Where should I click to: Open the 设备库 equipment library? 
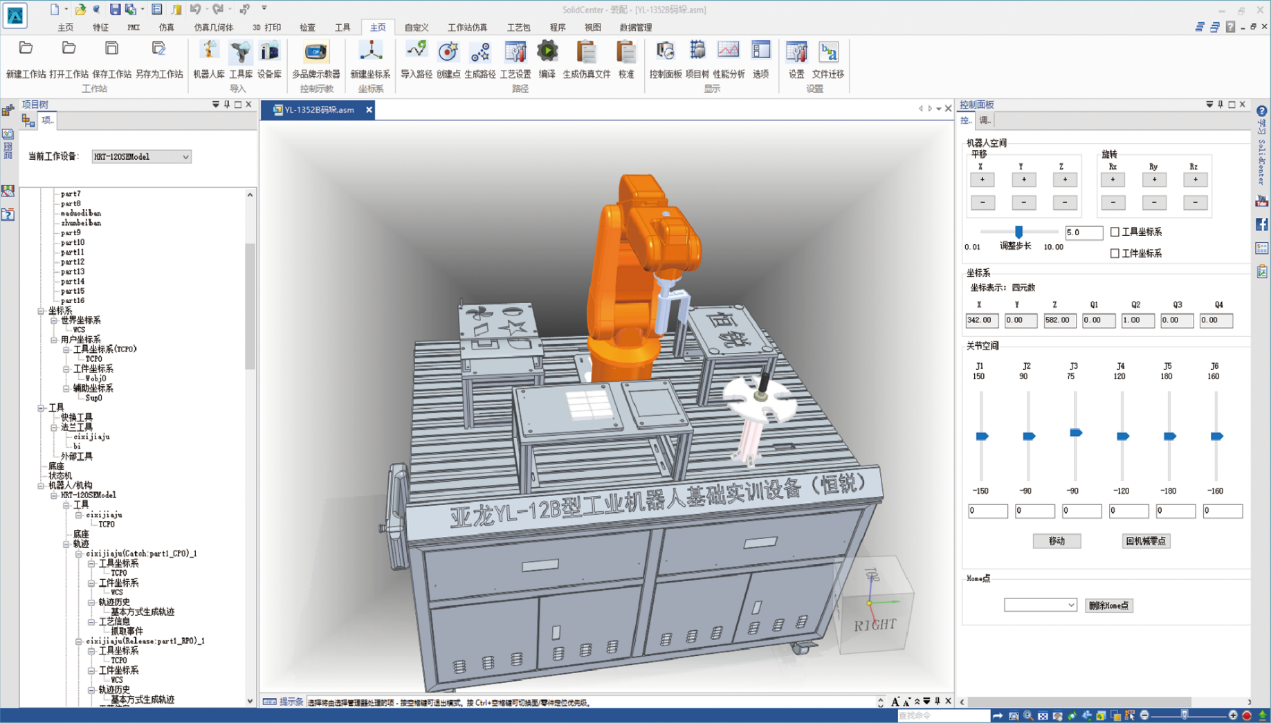269,58
